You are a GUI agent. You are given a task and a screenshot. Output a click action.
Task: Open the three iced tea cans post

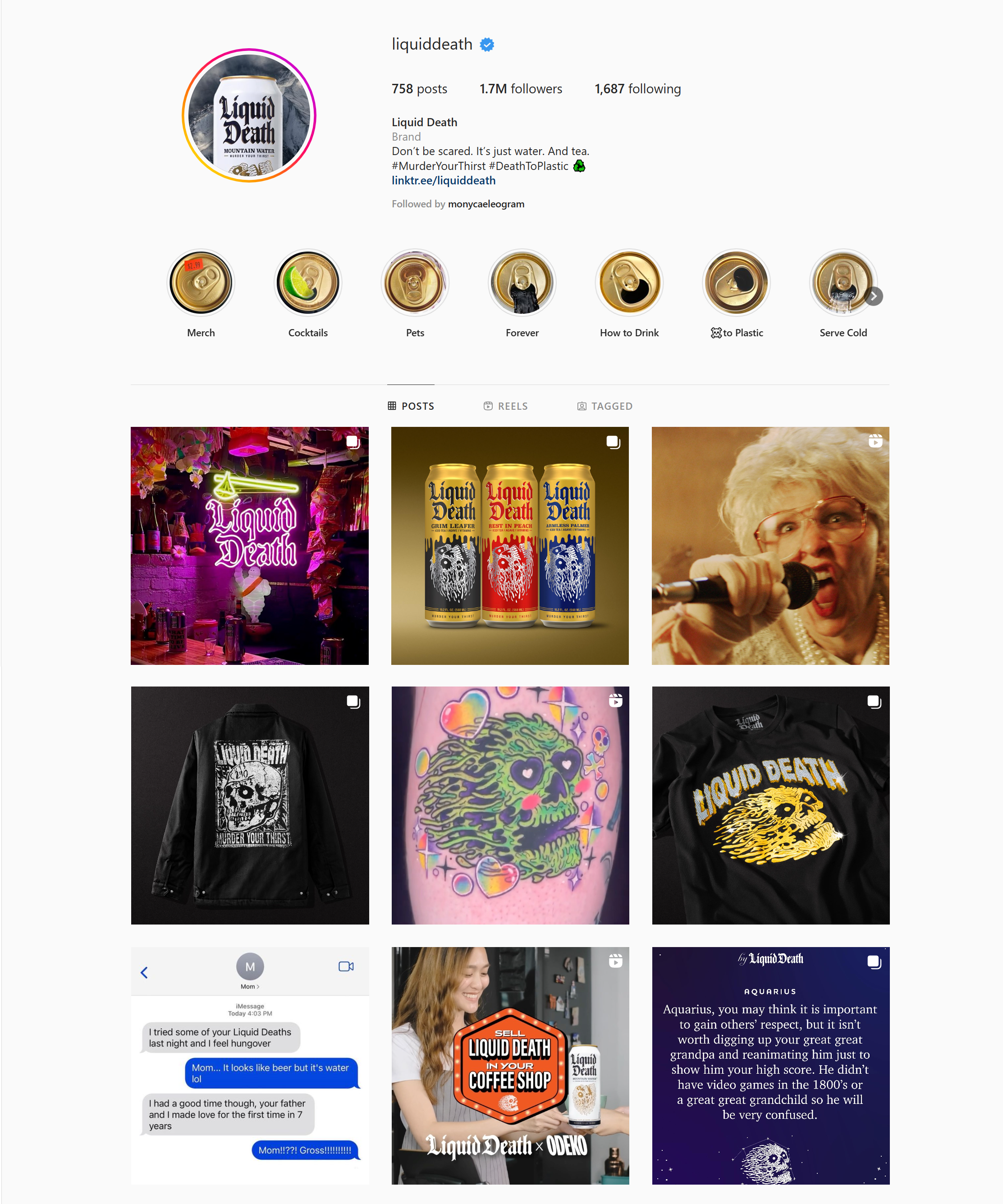(x=510, y=546)
